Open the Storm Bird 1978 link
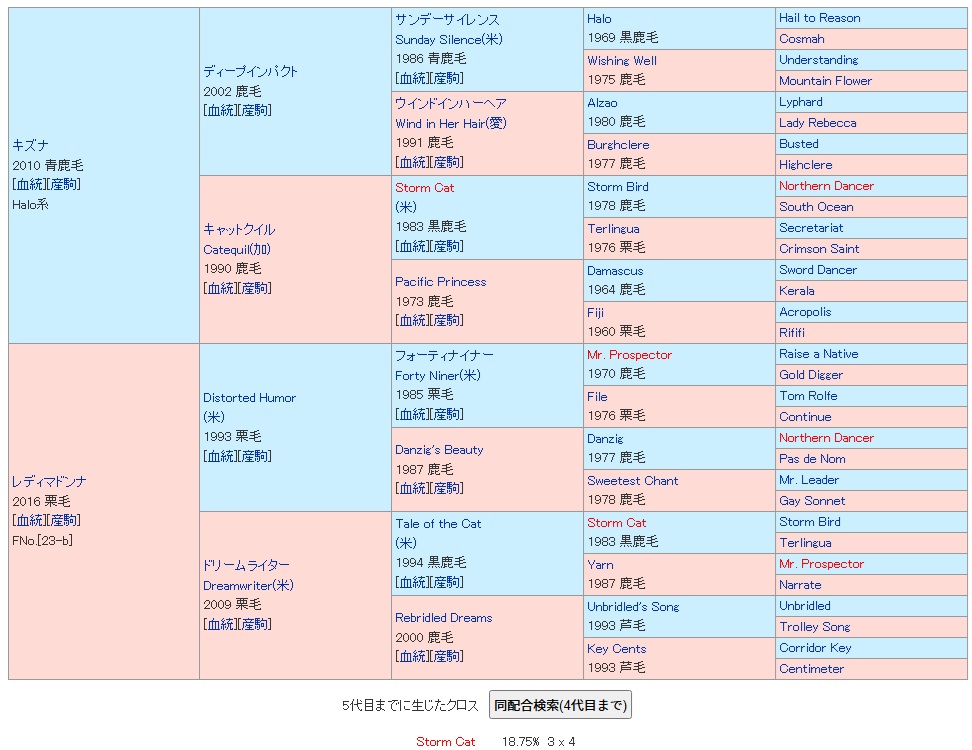Viewport: 972px width, 750px height. 617,187
